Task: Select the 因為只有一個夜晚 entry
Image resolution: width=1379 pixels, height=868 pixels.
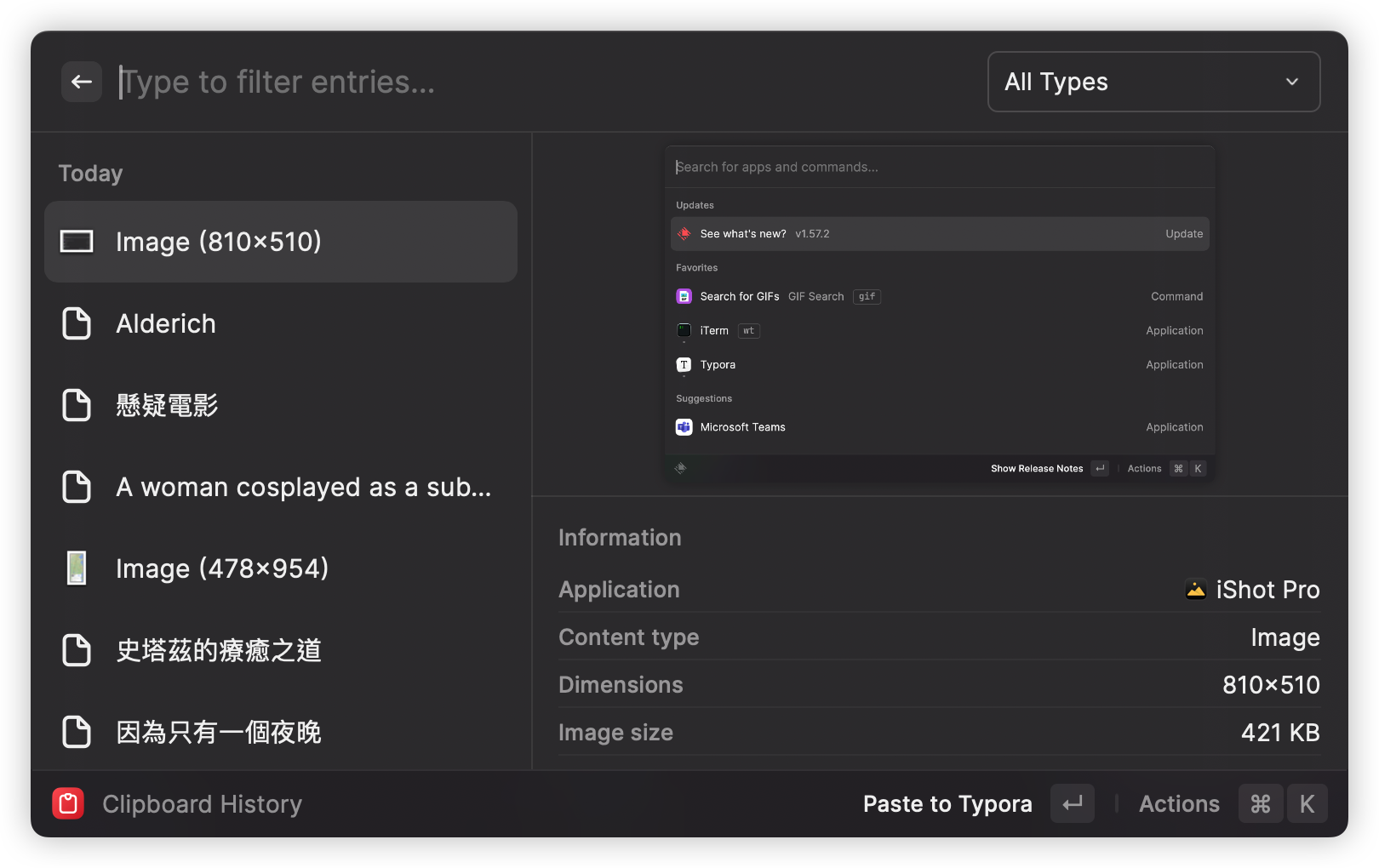Action: click(x=281, y=732)
